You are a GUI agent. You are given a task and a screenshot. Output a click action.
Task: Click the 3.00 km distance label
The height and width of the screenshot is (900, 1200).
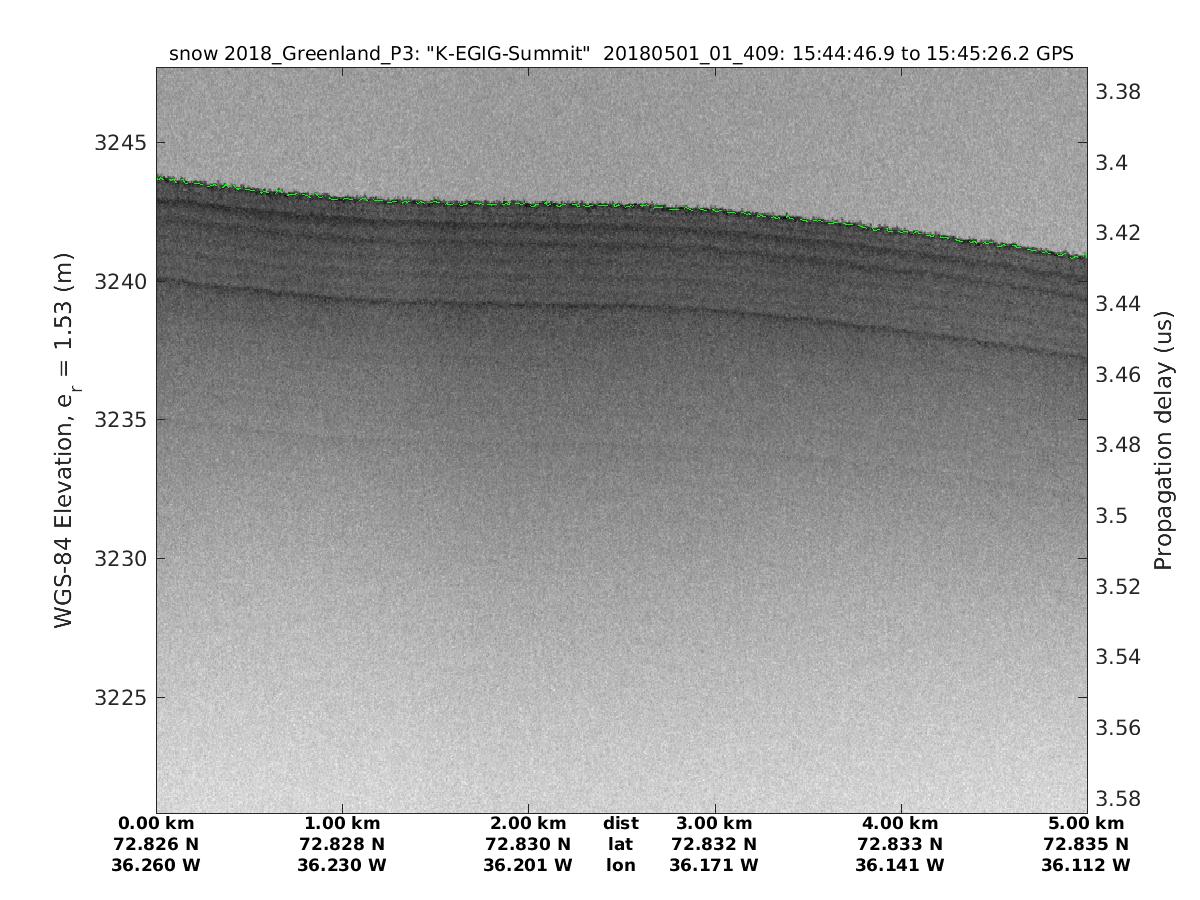(x=714, y=824)
